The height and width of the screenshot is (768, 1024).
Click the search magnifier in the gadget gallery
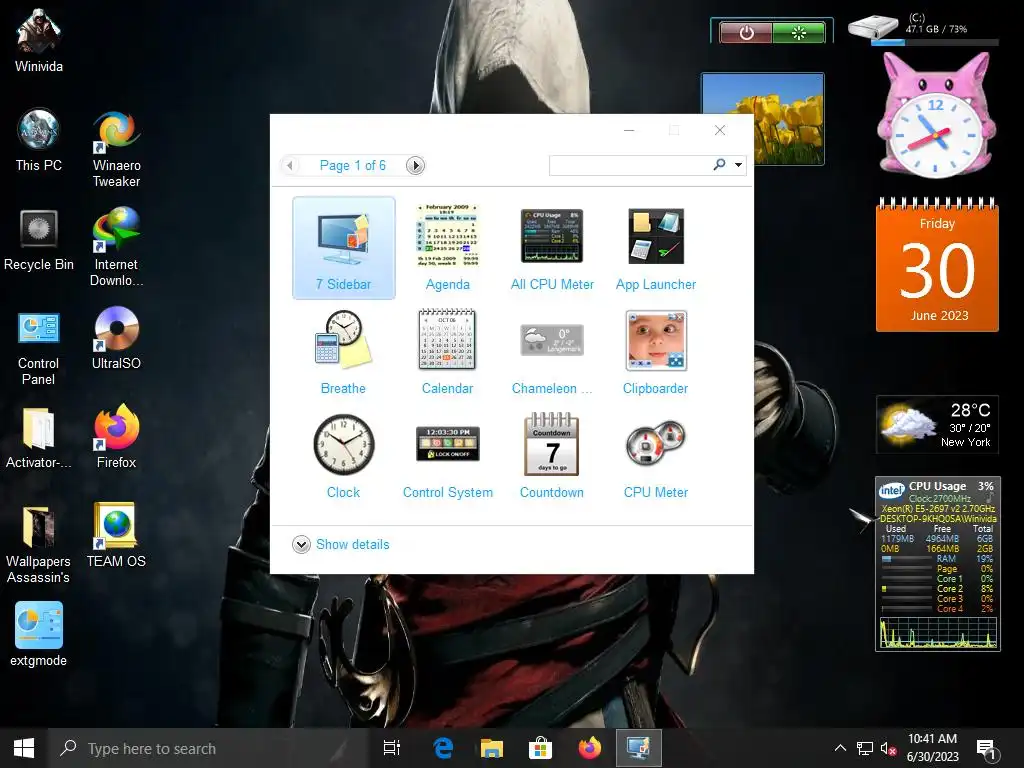tap(720, 165)
